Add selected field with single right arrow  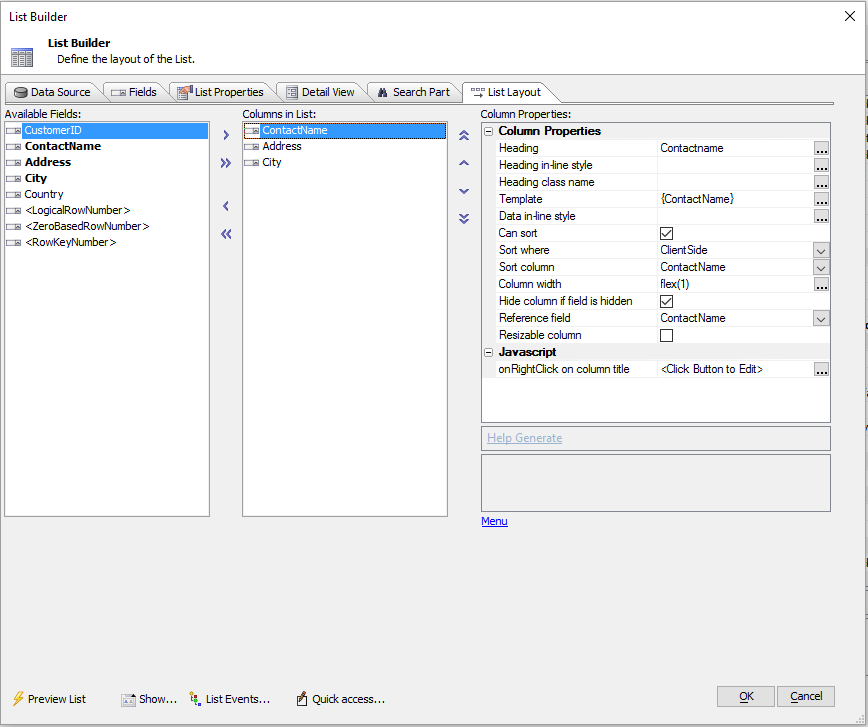click(226, 135)
